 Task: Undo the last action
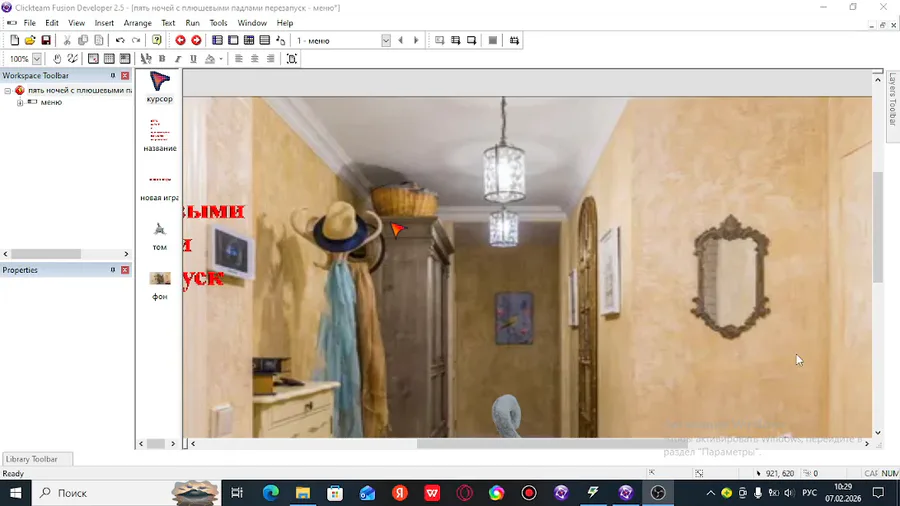pyautogui.click(x=120, y=40)
